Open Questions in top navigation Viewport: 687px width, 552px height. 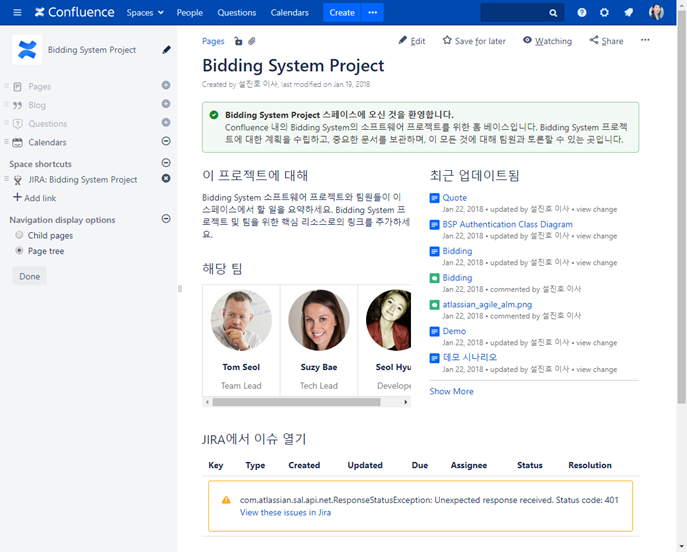(x=237, y=13)
